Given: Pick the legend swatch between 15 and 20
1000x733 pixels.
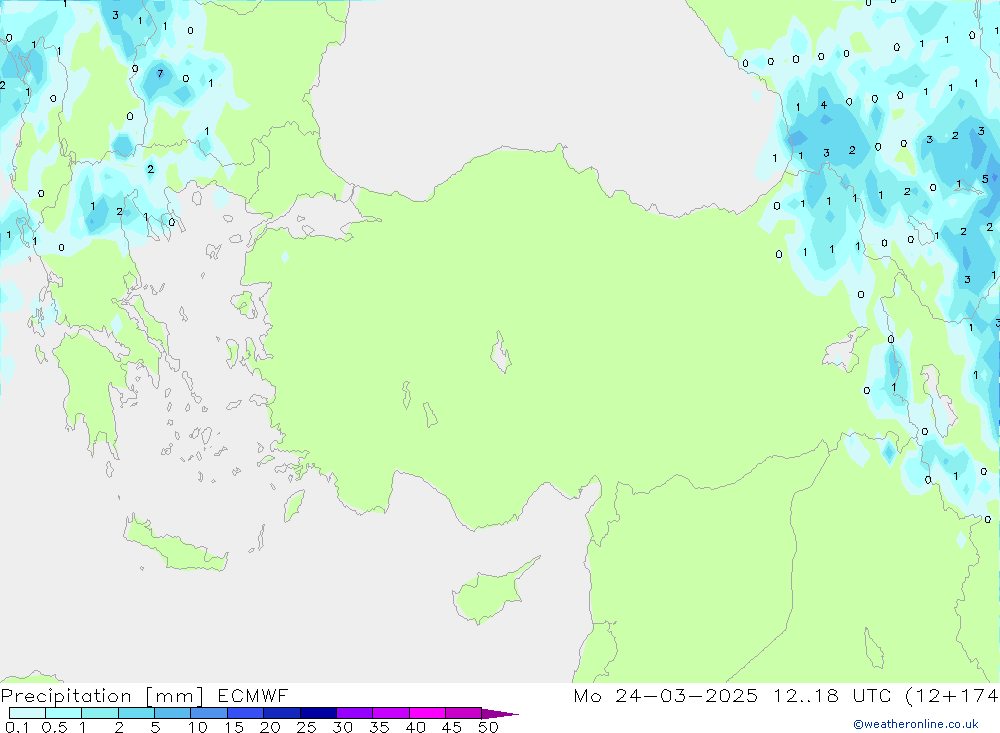Looking at the screenshot, I should coord(246,713).
